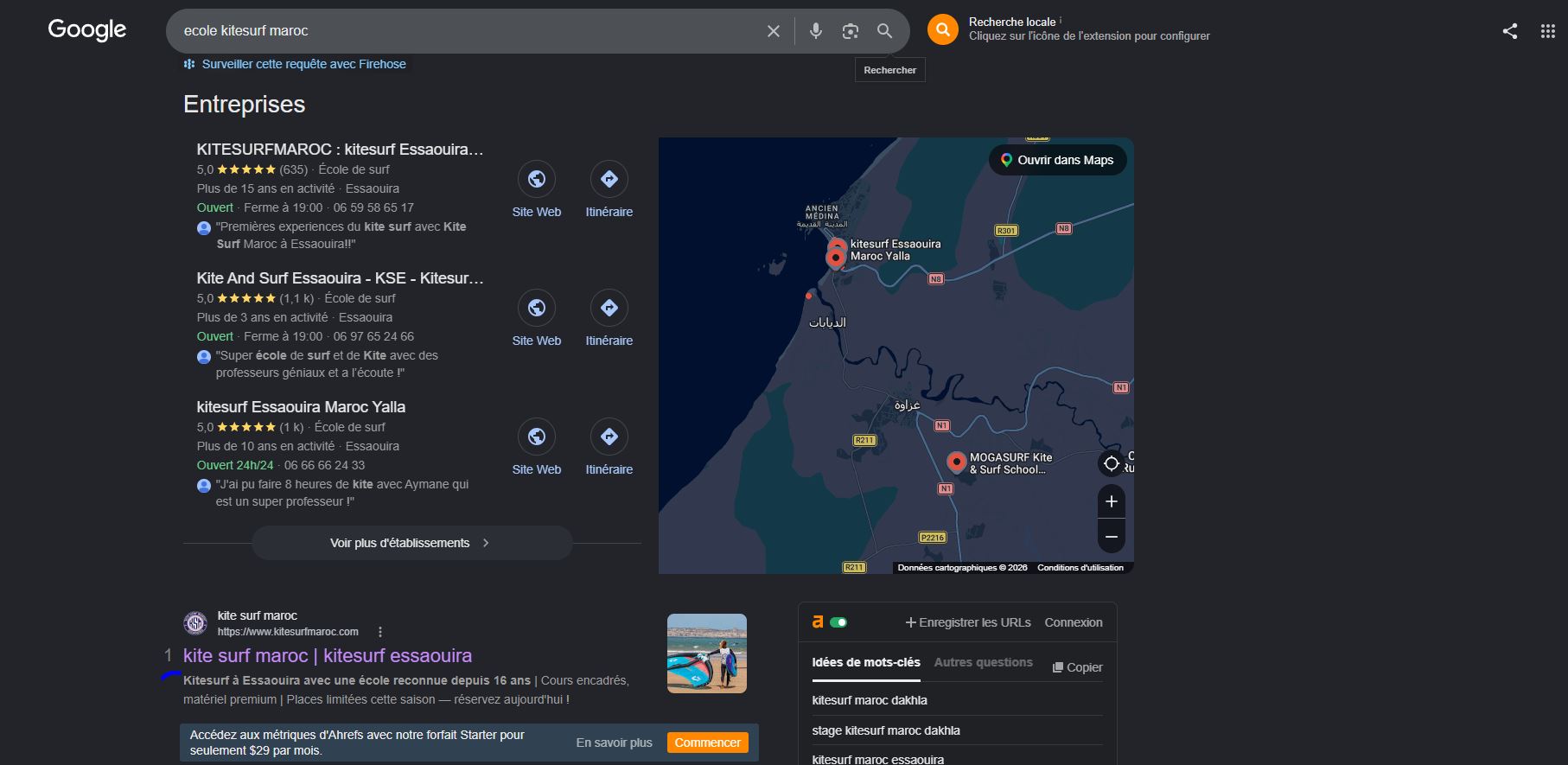This screenshot has width=1568, height=765.
Task: Click the kitesurf Essaouira Maroc Yalla map pin
Action: point(836,258)
